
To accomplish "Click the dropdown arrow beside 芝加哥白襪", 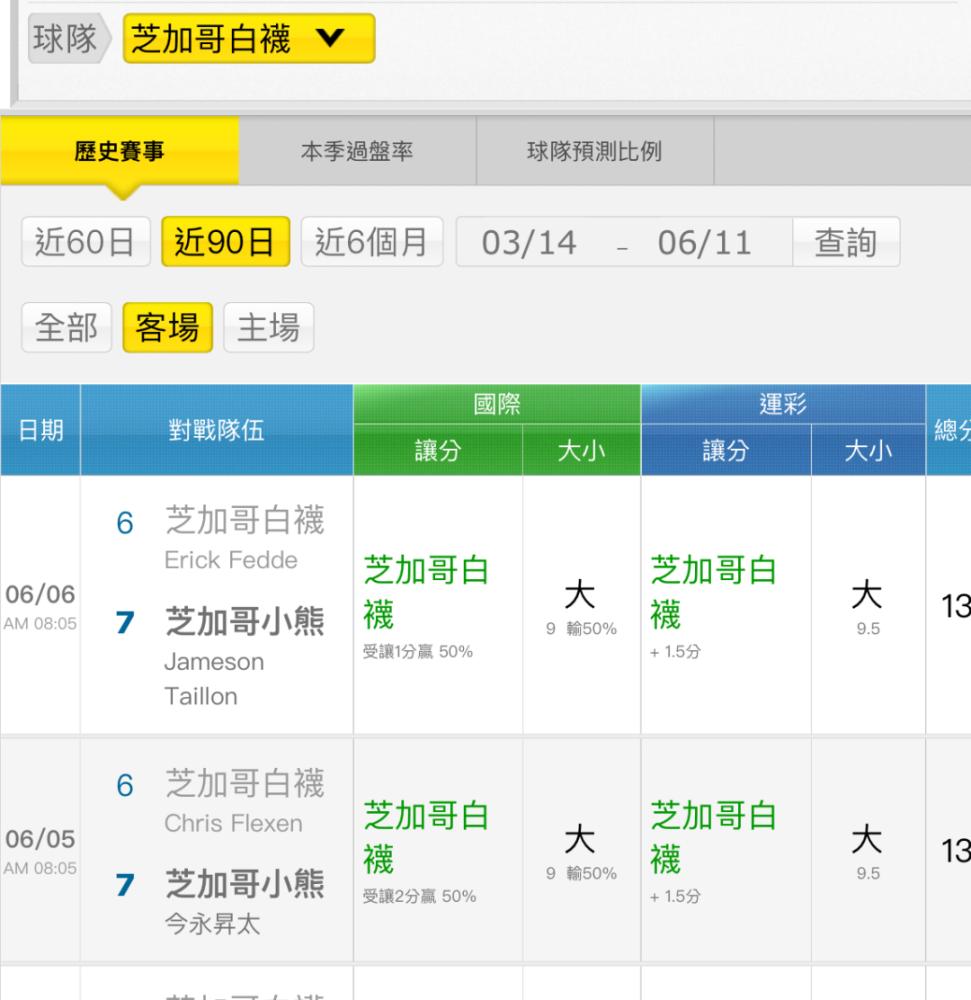I will tap(330, 38).
